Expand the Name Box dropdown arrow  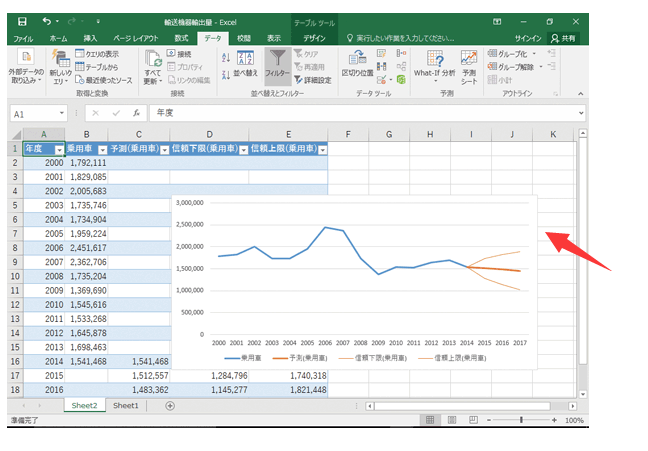(62, 113)
